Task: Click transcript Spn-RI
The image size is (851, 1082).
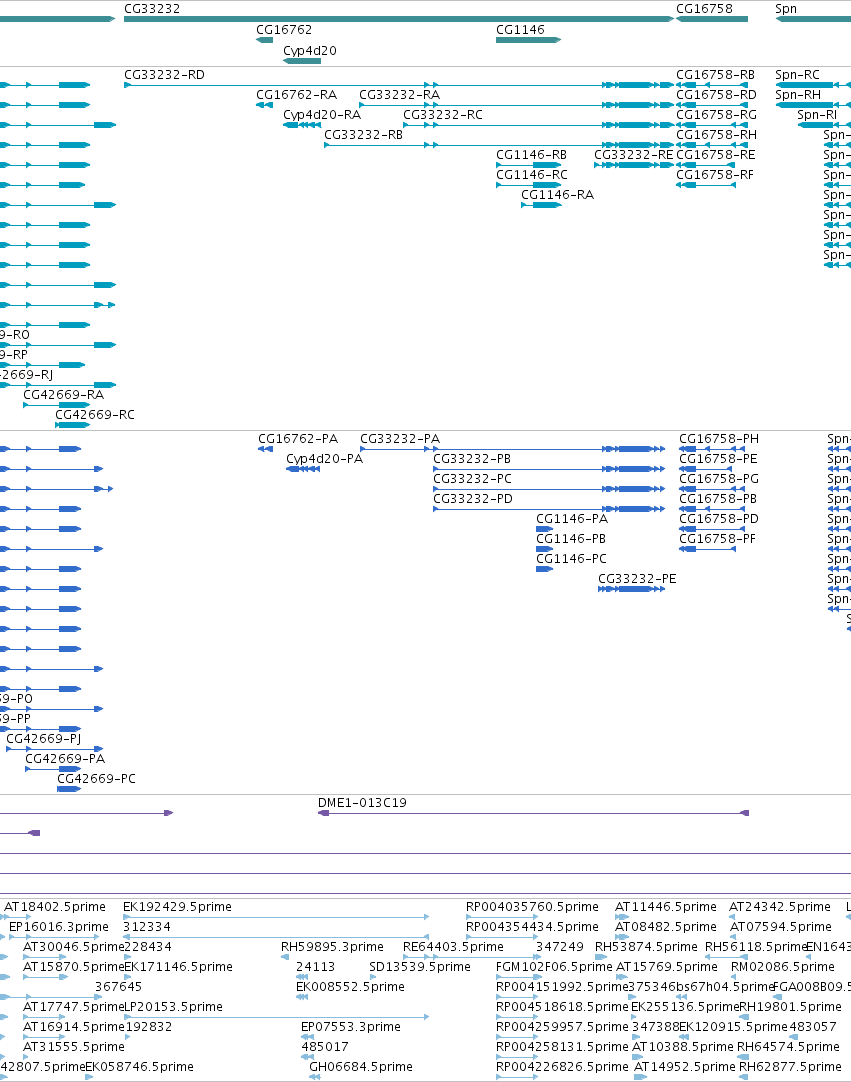Action: pyautogui.click(x=817, y=115)
